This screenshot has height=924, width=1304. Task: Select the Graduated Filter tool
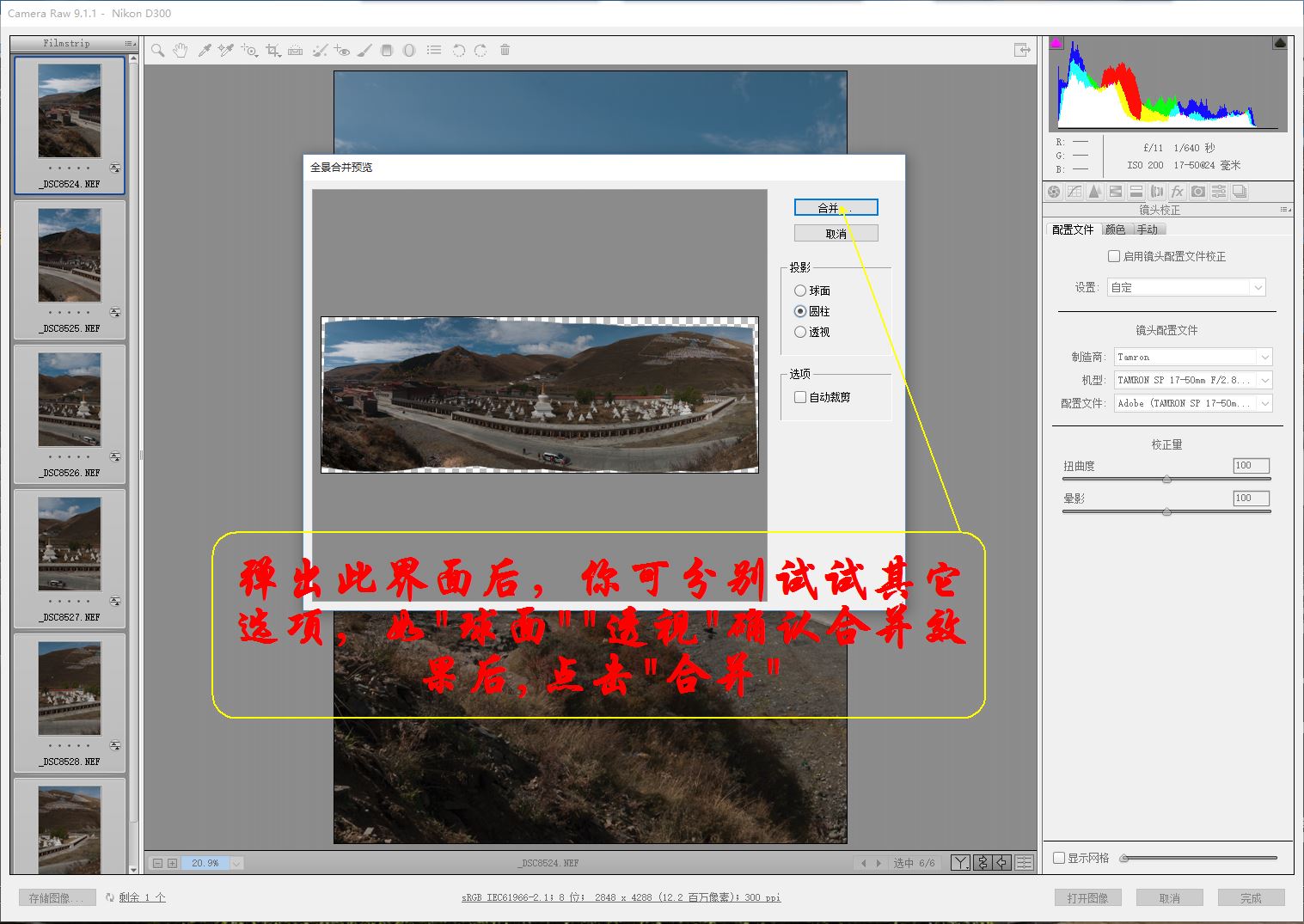387,51
